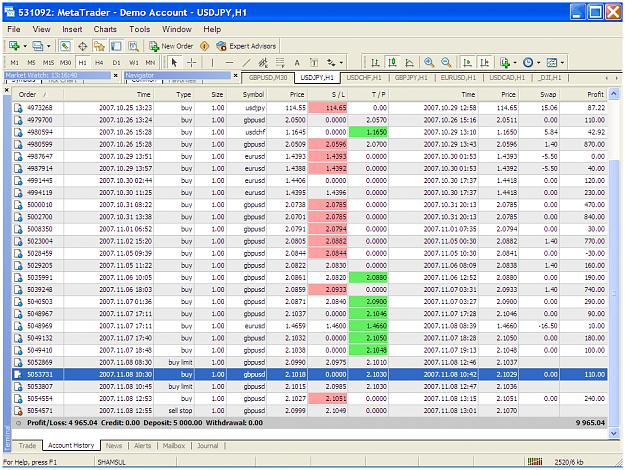Screen dimensions: 625x470
Task: Open the Trade terminal tab
Action: coord(28,446)
